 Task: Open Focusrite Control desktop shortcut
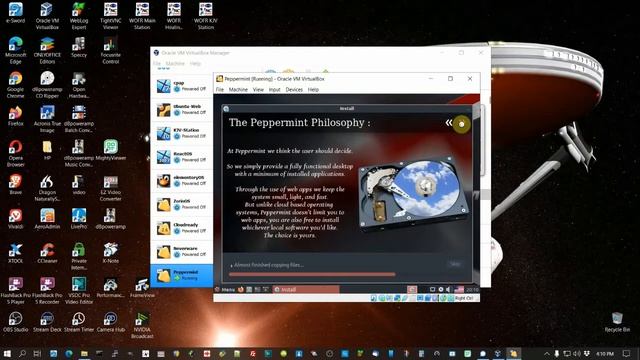111,50
